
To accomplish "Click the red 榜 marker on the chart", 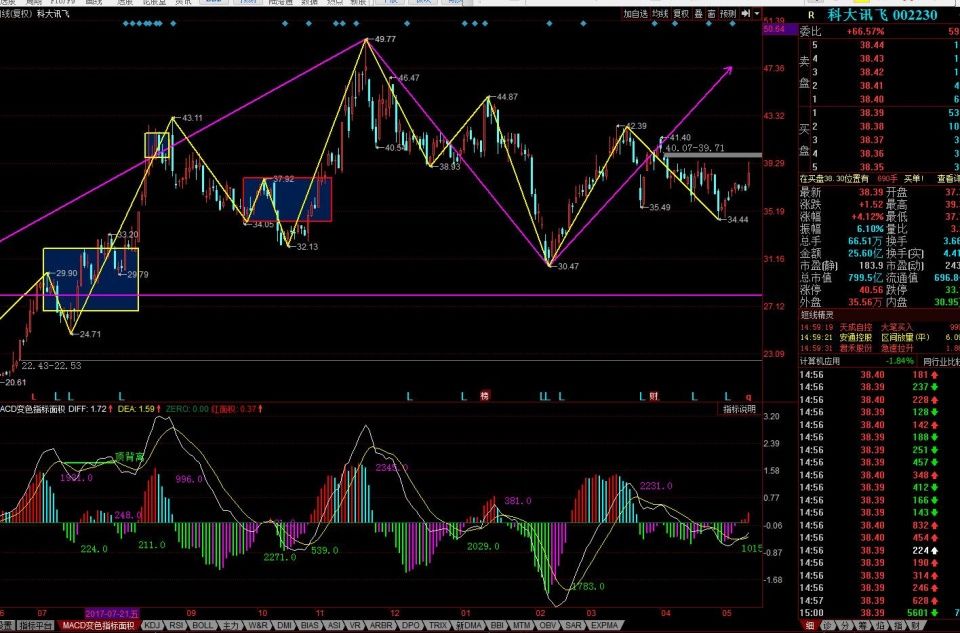I will tap(485, 396).
